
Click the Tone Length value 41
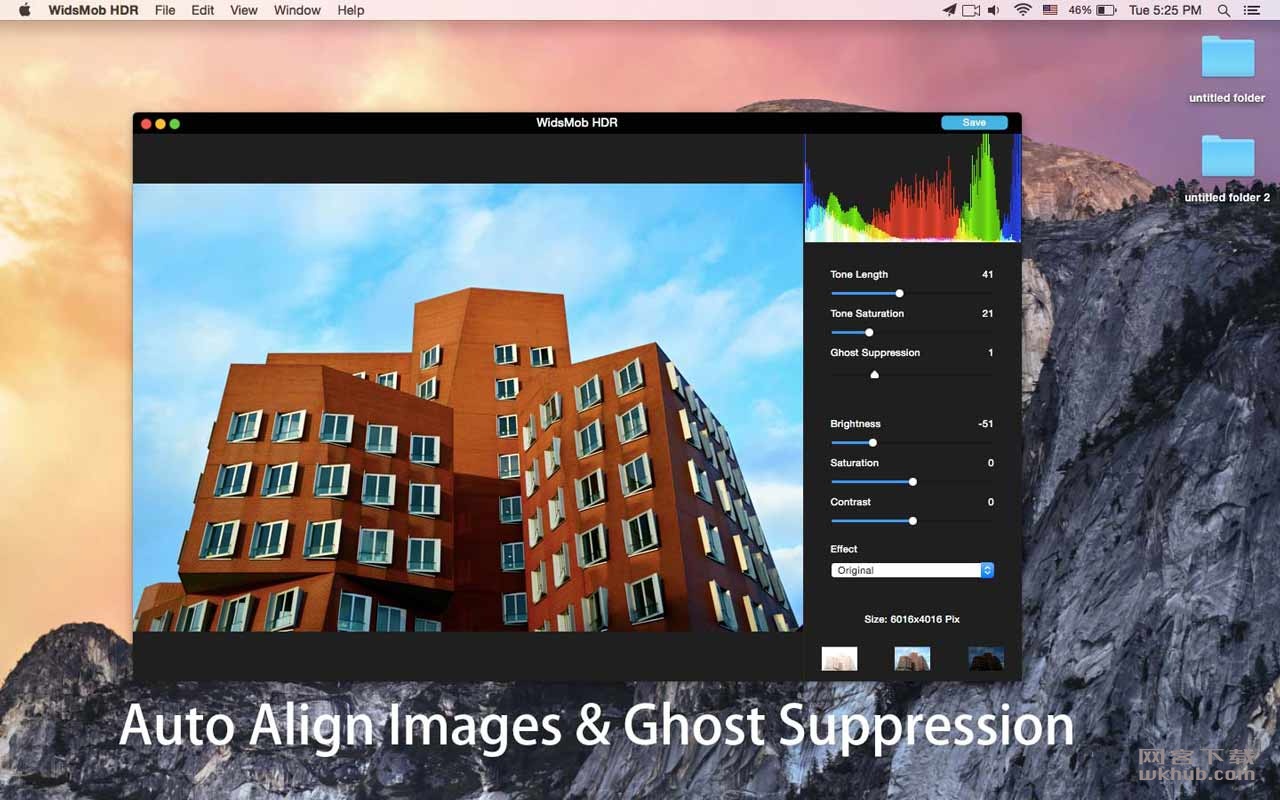tap(987, 274)
